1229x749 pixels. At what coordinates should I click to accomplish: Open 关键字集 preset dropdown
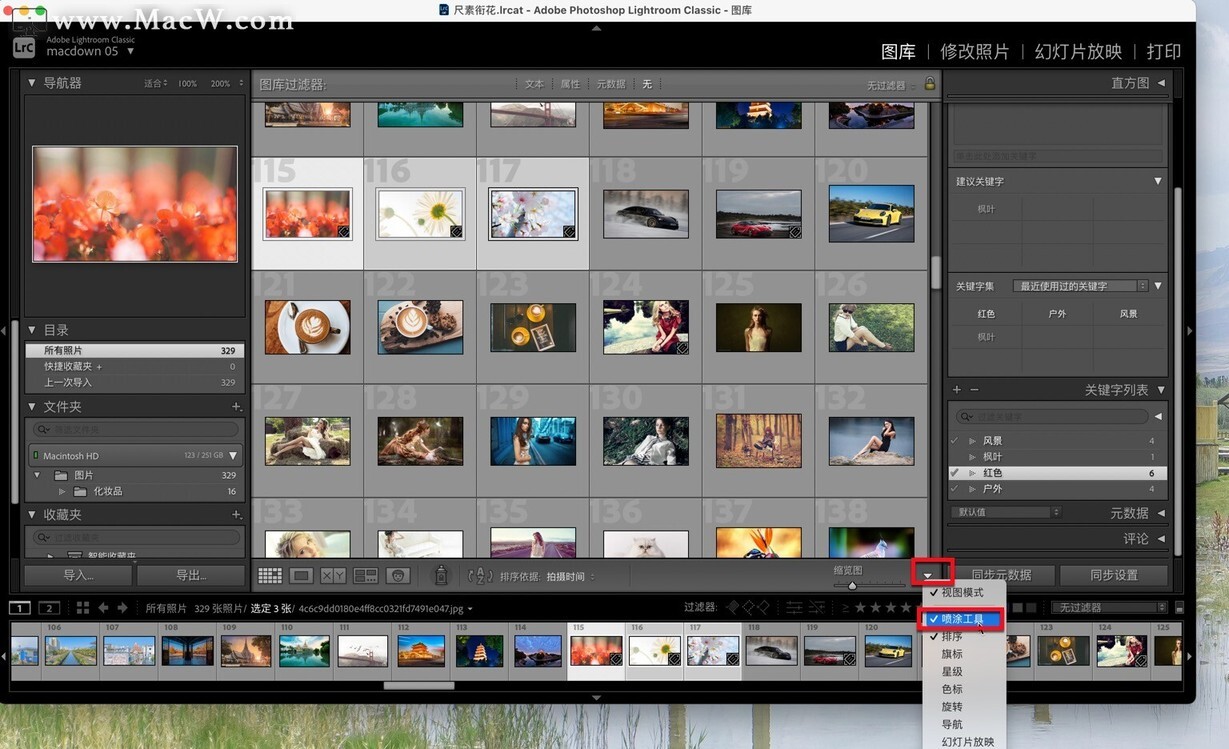coord(1080,286)
